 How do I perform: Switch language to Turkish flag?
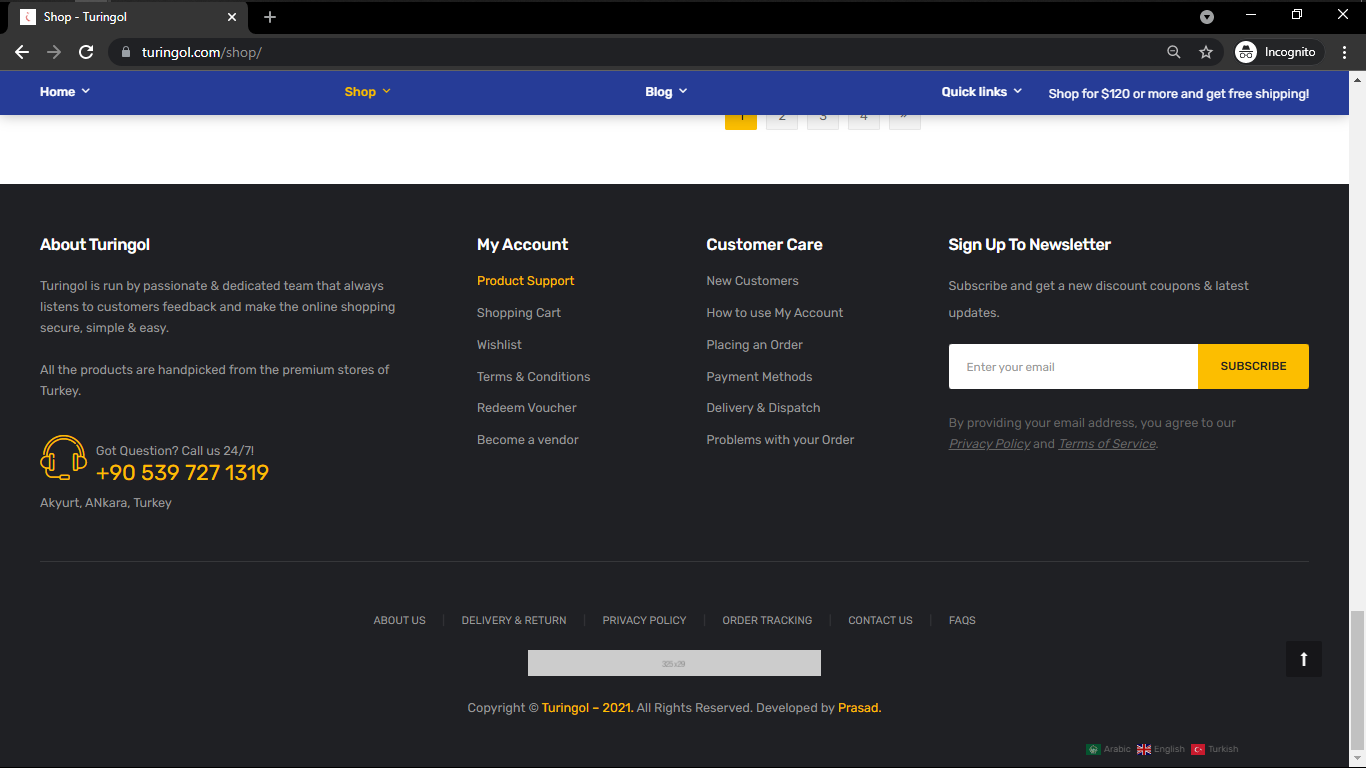(x=1198, y=749)
